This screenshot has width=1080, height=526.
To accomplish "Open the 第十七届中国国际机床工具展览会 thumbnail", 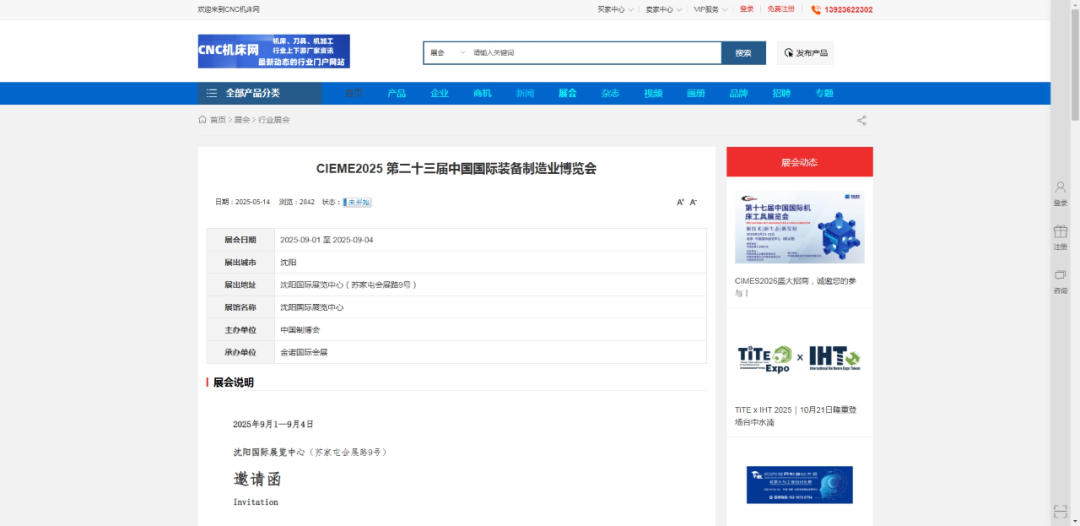I will coord(799,227).
